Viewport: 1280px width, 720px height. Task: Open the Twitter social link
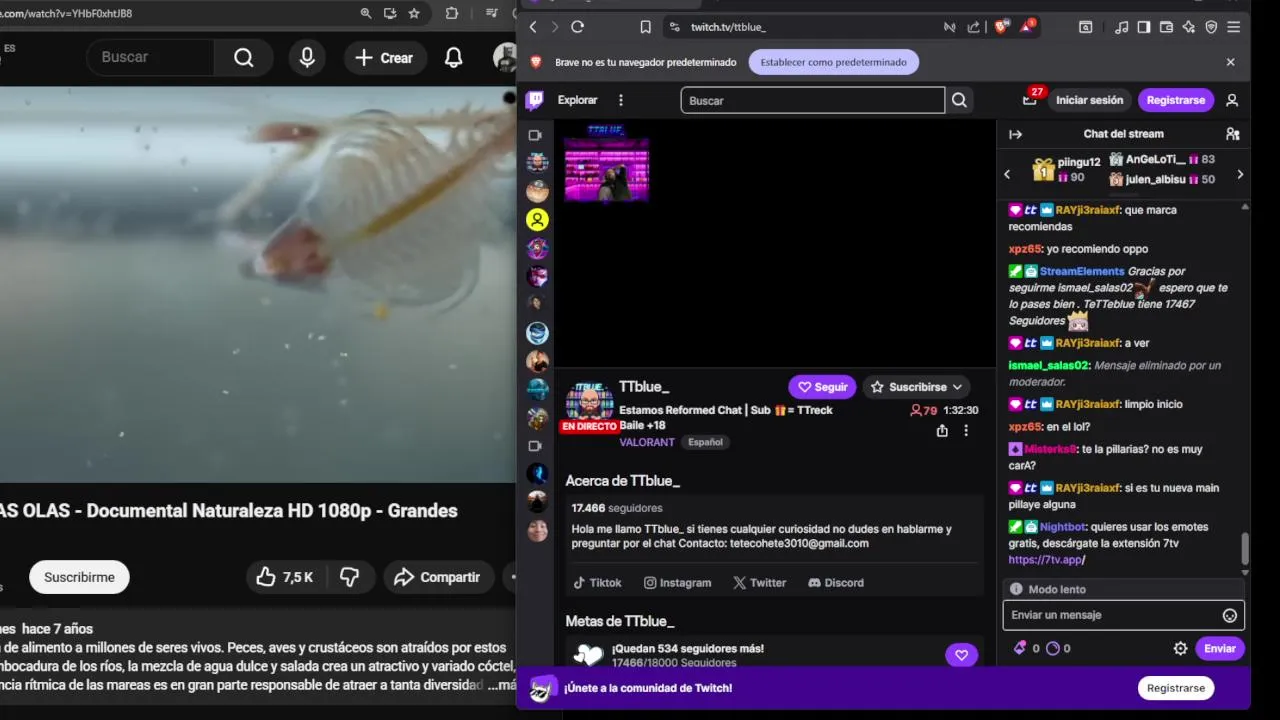pyautogui.click(x=759, y=583)
